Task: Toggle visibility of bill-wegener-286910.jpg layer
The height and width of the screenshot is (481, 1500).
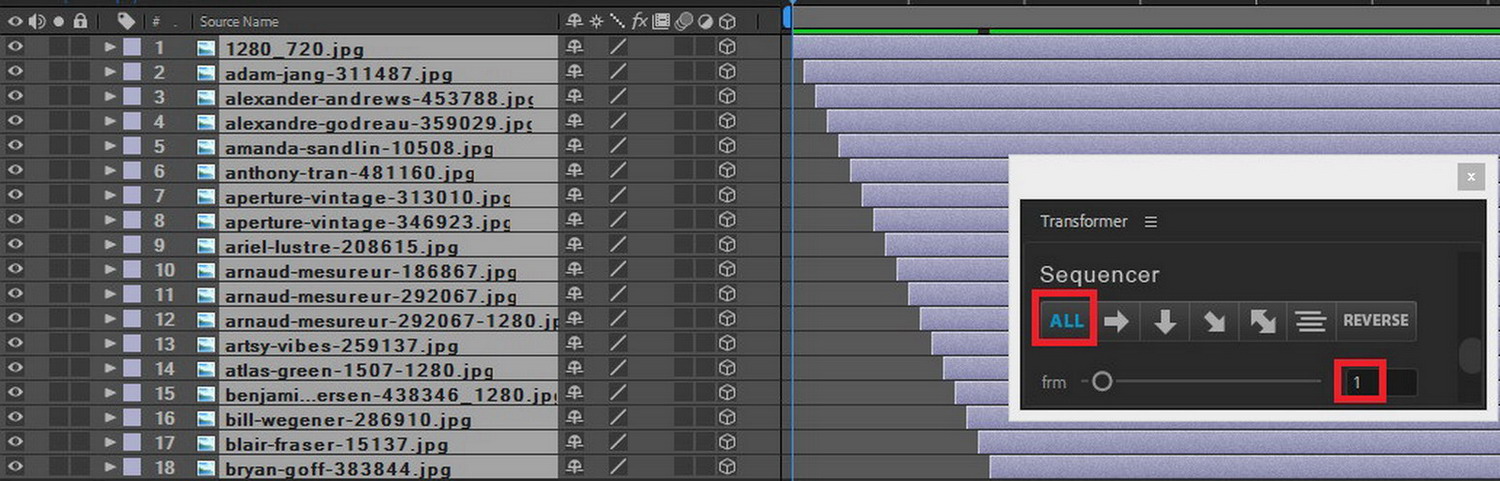Action: (15, 418)
